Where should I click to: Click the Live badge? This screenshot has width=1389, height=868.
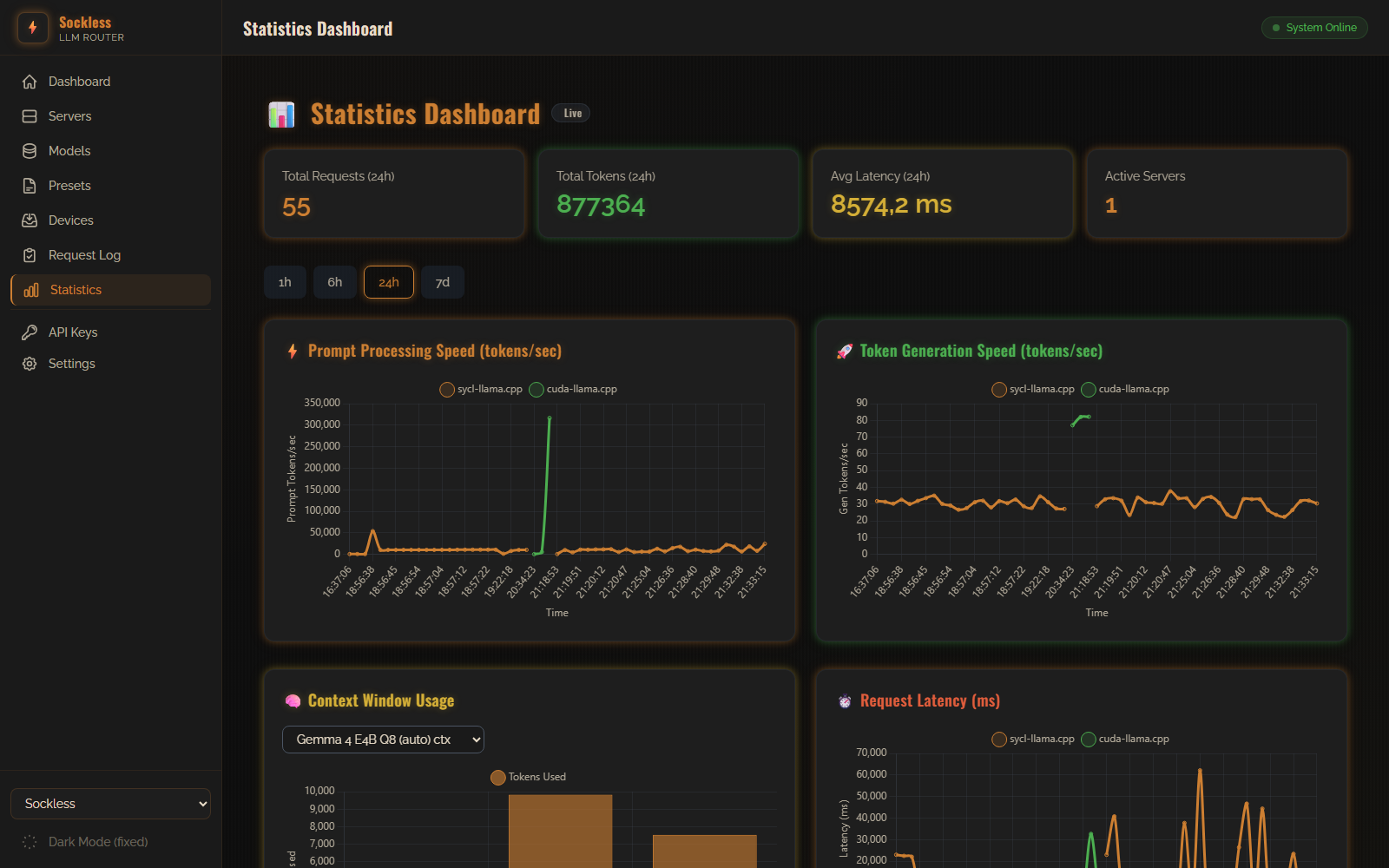[x=572, y=113]
